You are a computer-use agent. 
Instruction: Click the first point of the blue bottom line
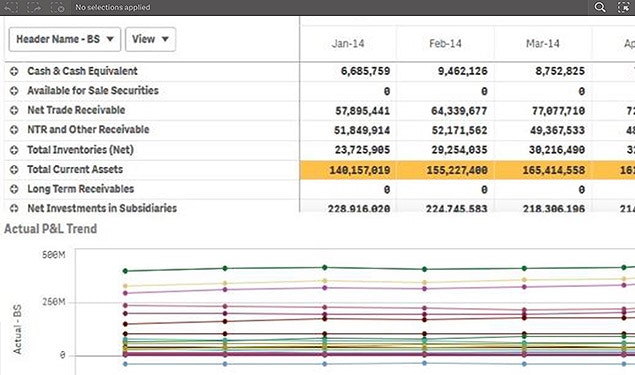point(125,364)
